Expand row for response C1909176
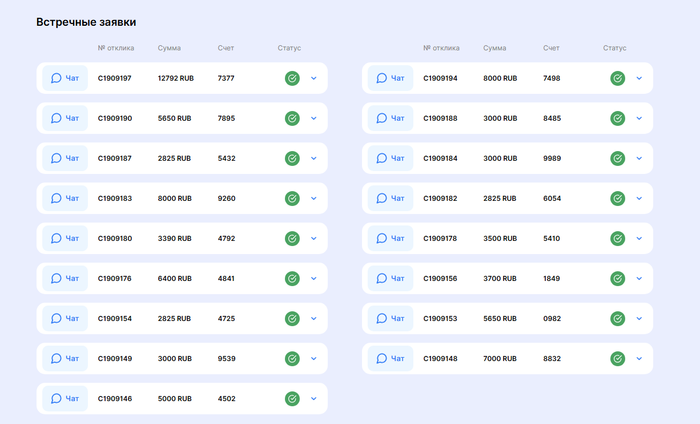The image size is (700, 424). (x=314, y=279)
